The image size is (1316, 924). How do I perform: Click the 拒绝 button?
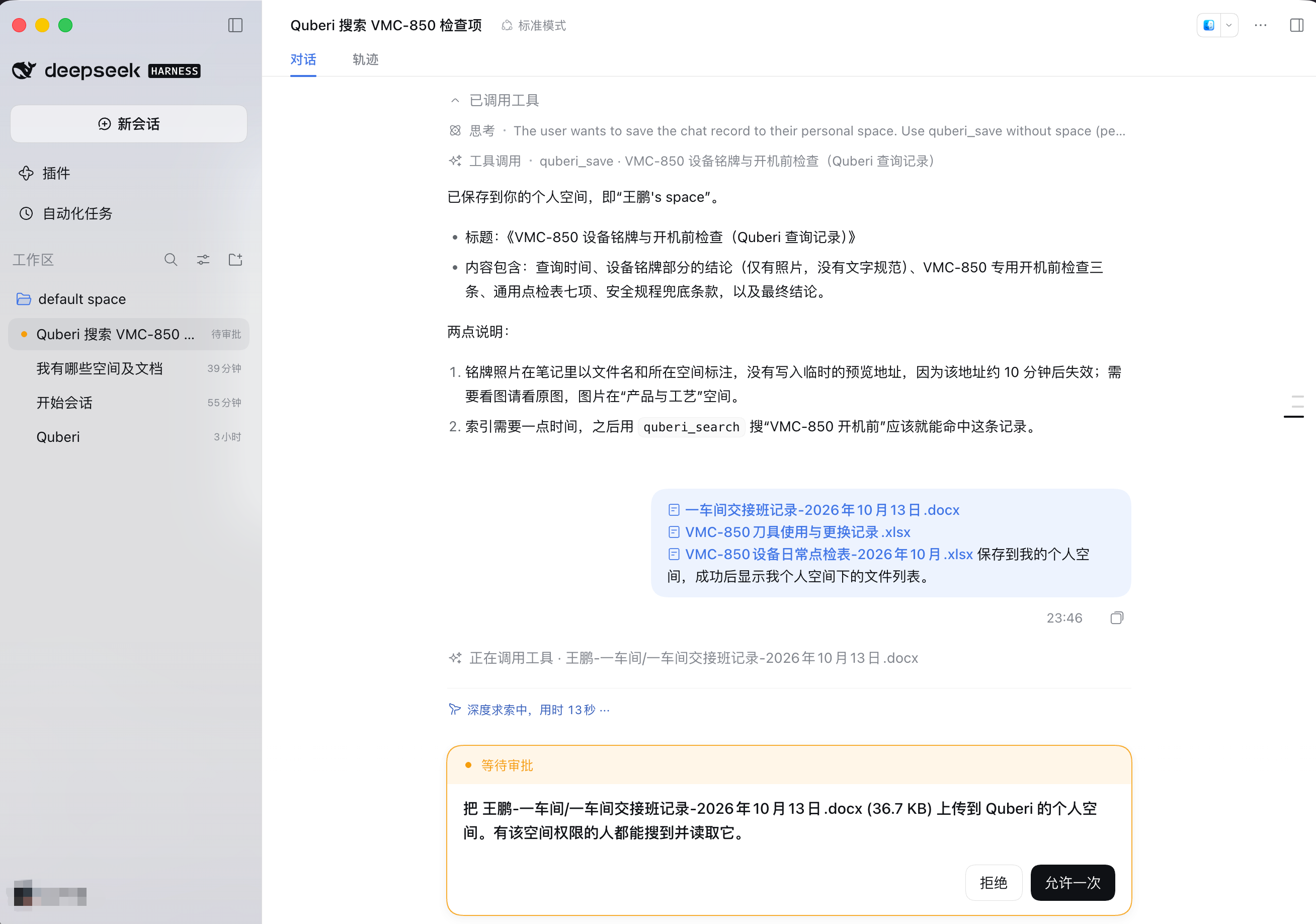tap(994, 883)
